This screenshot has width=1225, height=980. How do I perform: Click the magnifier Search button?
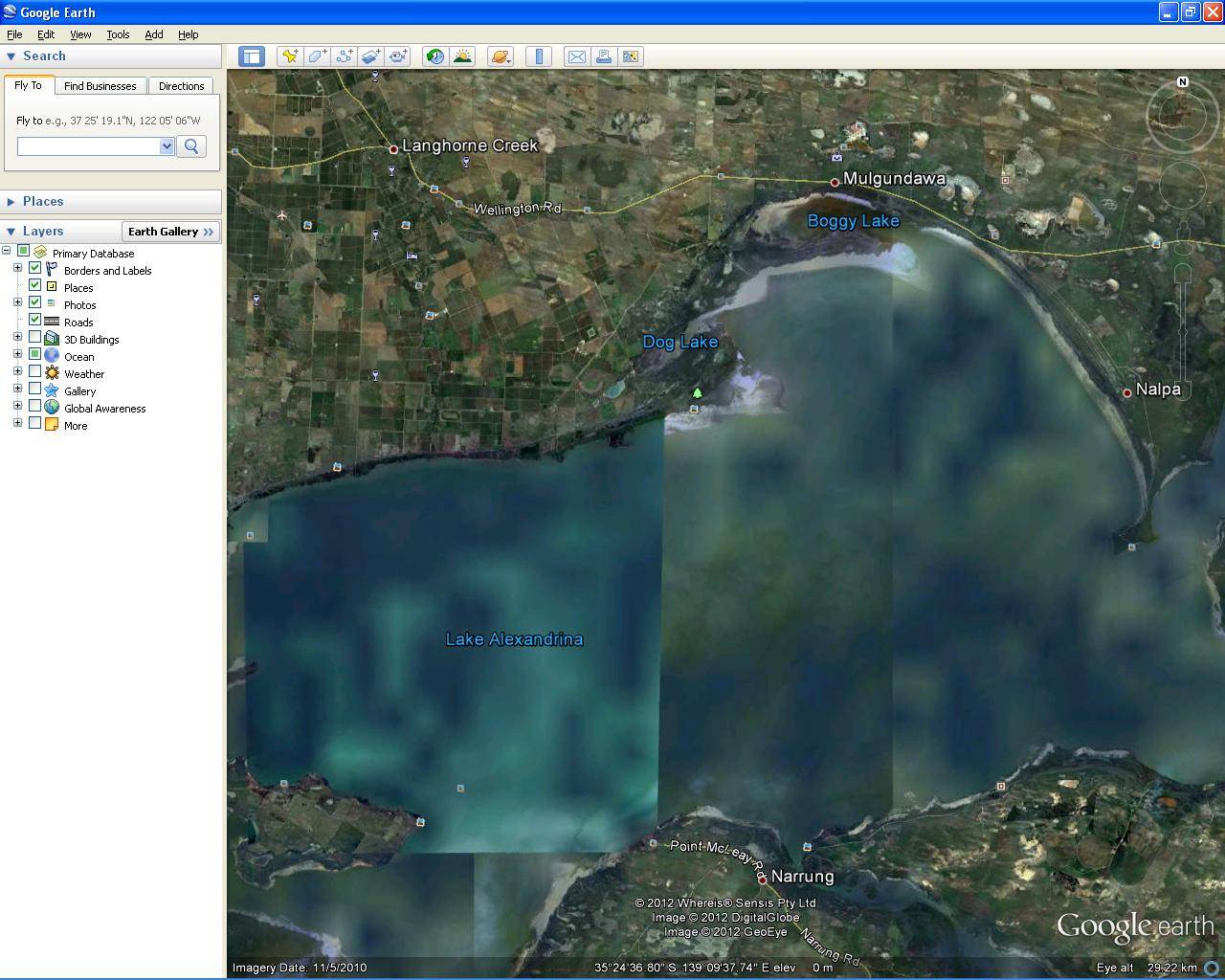(191, 146)
